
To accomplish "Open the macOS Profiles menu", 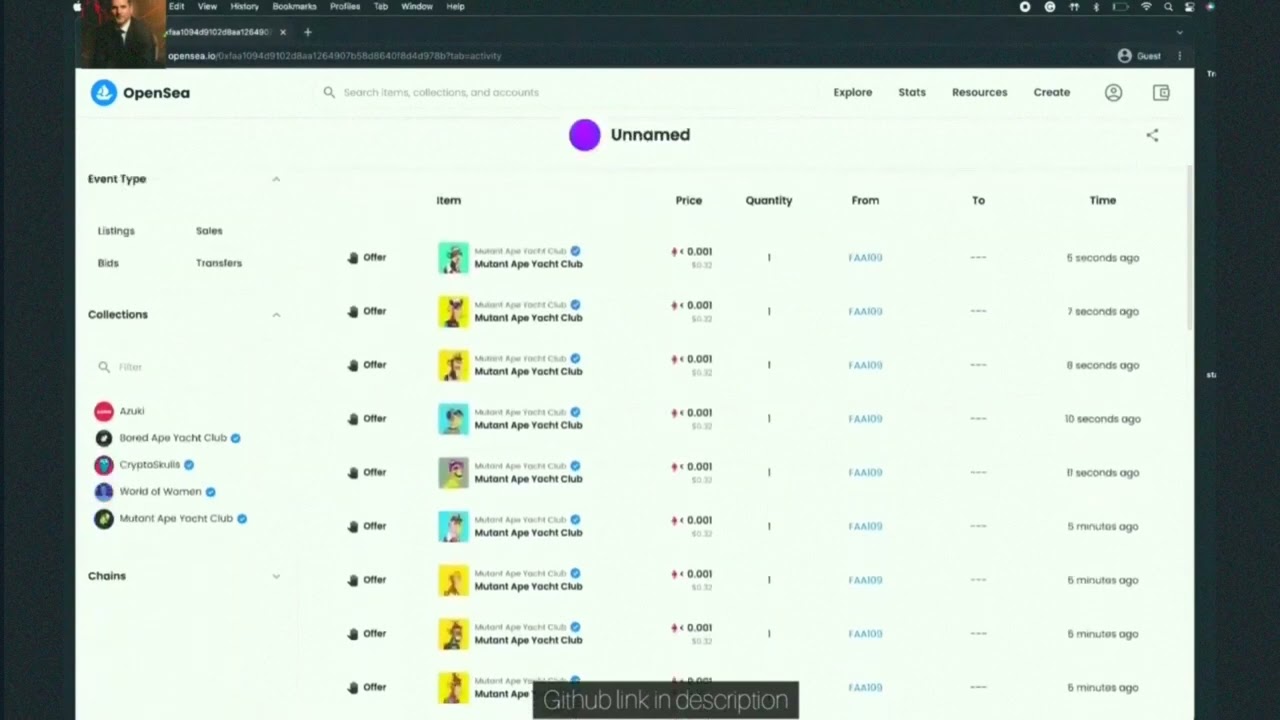I will click(345, 7).
